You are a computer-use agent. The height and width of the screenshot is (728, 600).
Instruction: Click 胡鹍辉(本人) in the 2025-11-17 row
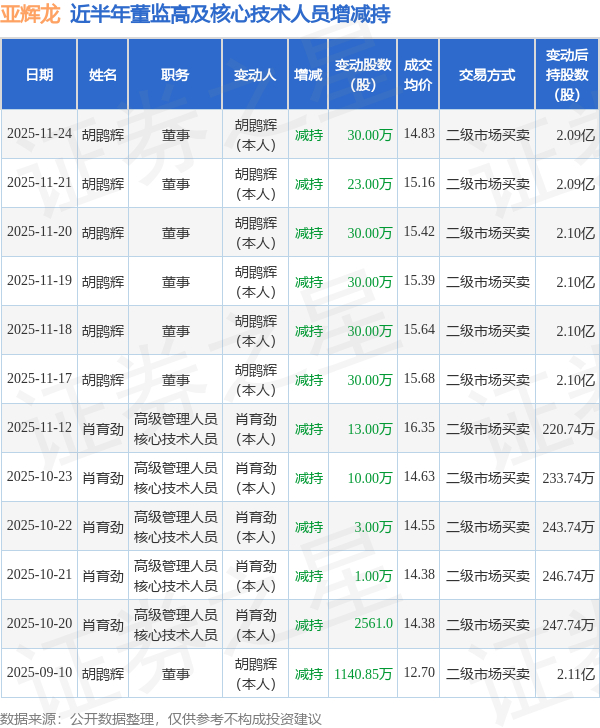255,380
